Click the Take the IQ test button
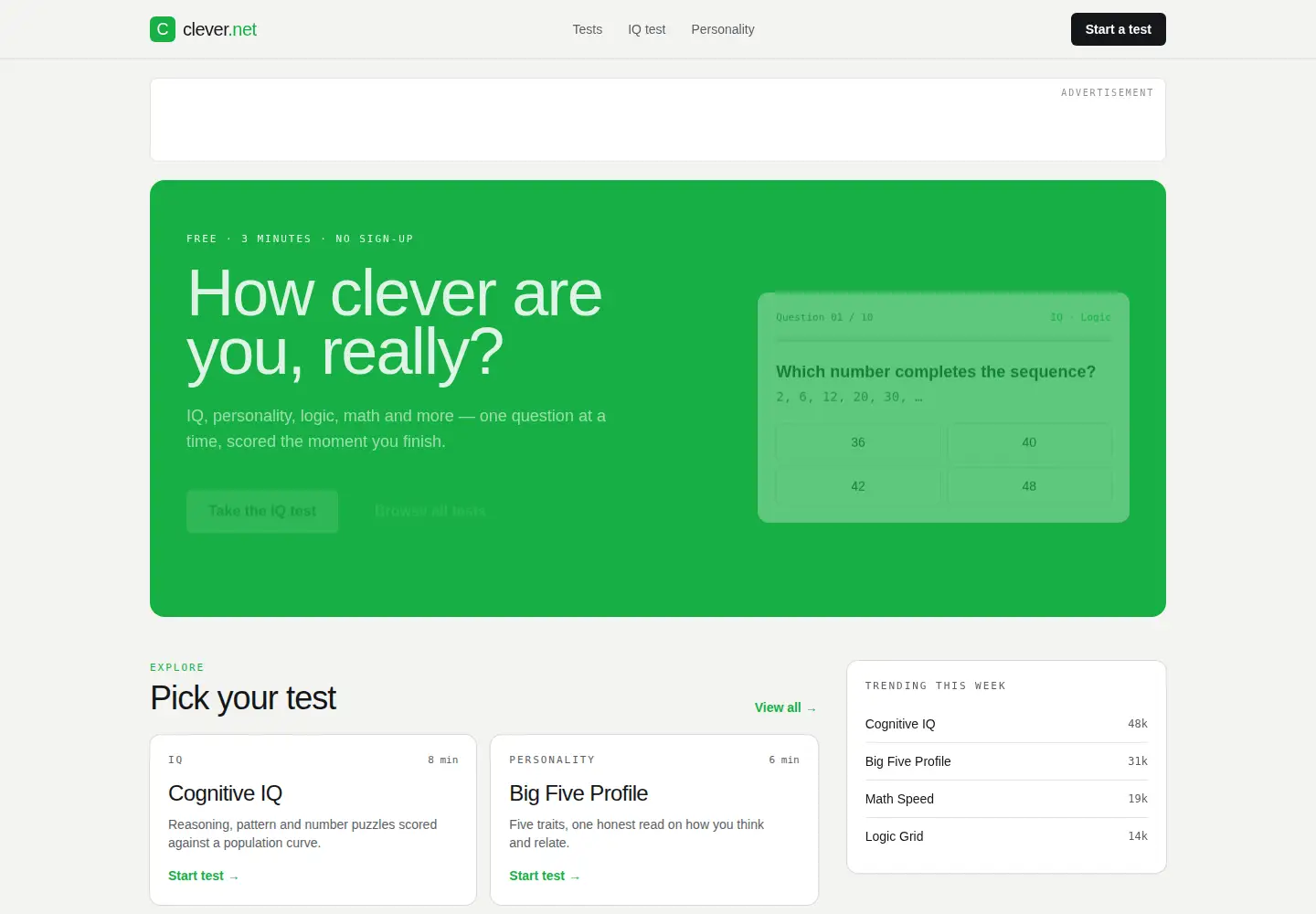The height and width of the screenshot is (914, 1316). click(x=262, y=511)
